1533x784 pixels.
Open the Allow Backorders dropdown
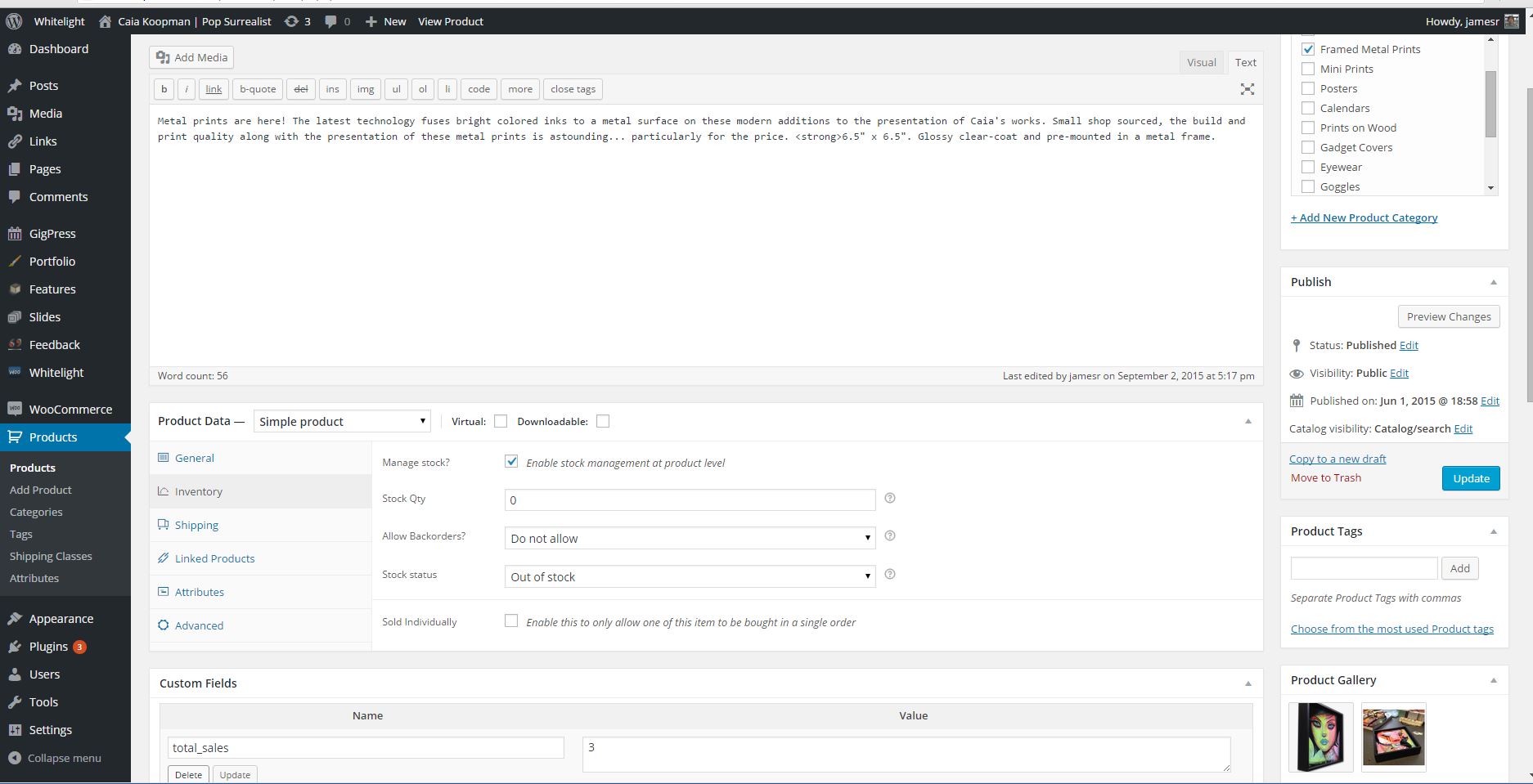click(690, 538)
